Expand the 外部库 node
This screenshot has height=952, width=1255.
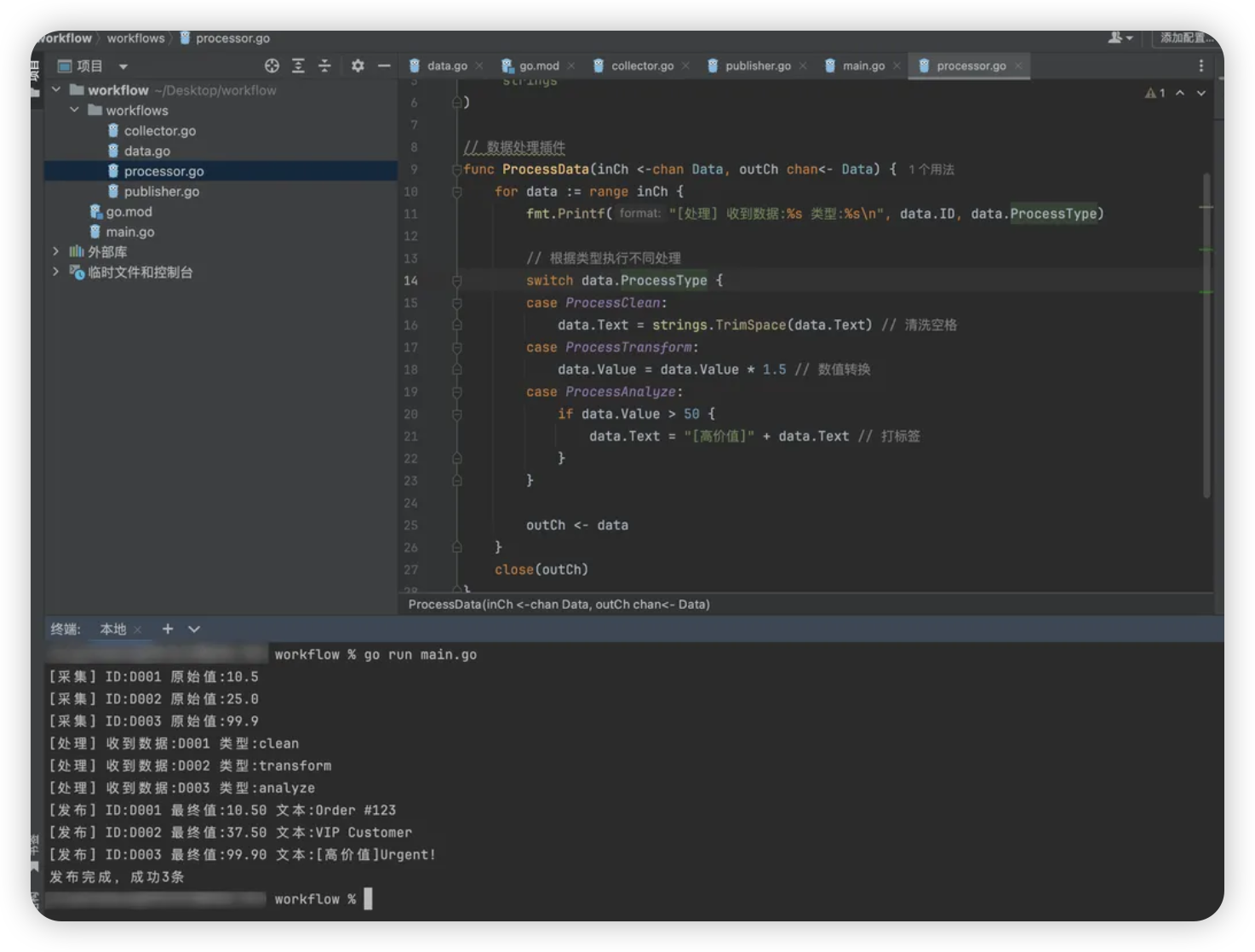click(56, 251)
